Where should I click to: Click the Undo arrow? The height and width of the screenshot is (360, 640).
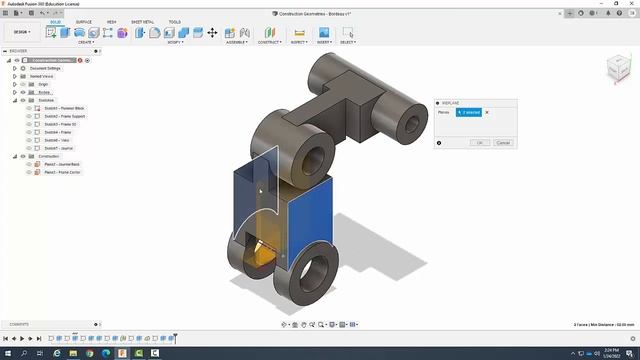tap(42, 13)
